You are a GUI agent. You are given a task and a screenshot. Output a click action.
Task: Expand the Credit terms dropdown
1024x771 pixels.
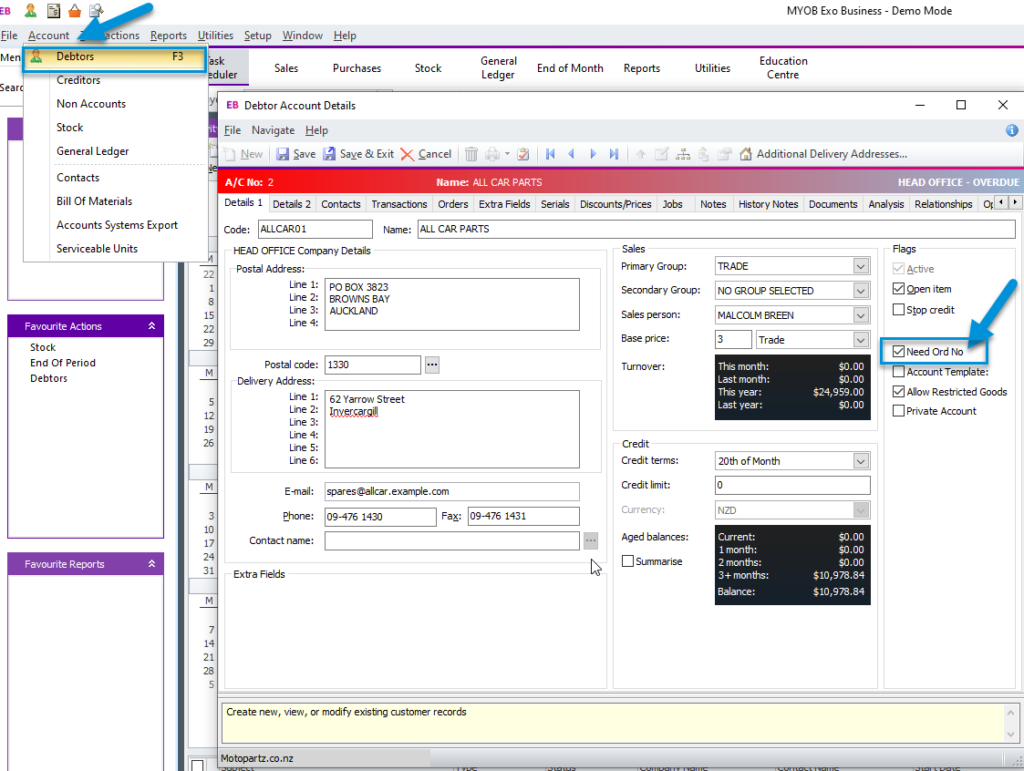(x=861, y=461)
